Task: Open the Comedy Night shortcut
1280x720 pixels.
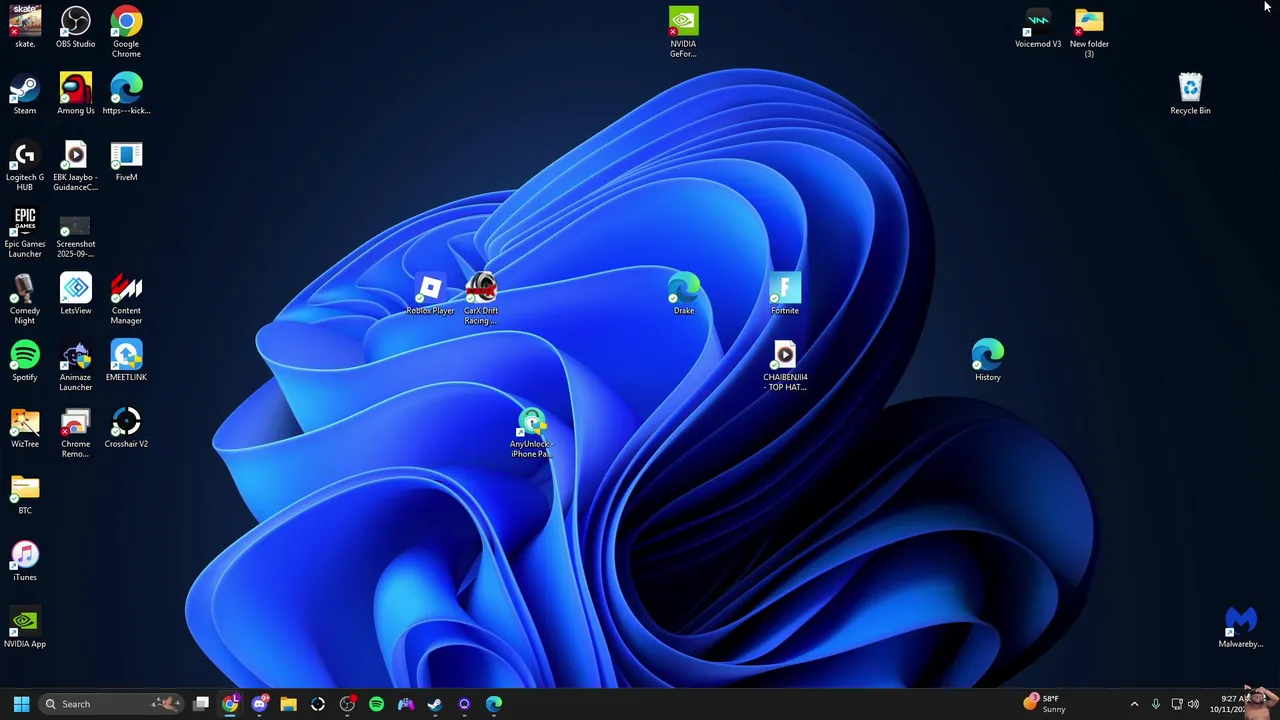Action: pyautogui.click(x=25, y=300)
